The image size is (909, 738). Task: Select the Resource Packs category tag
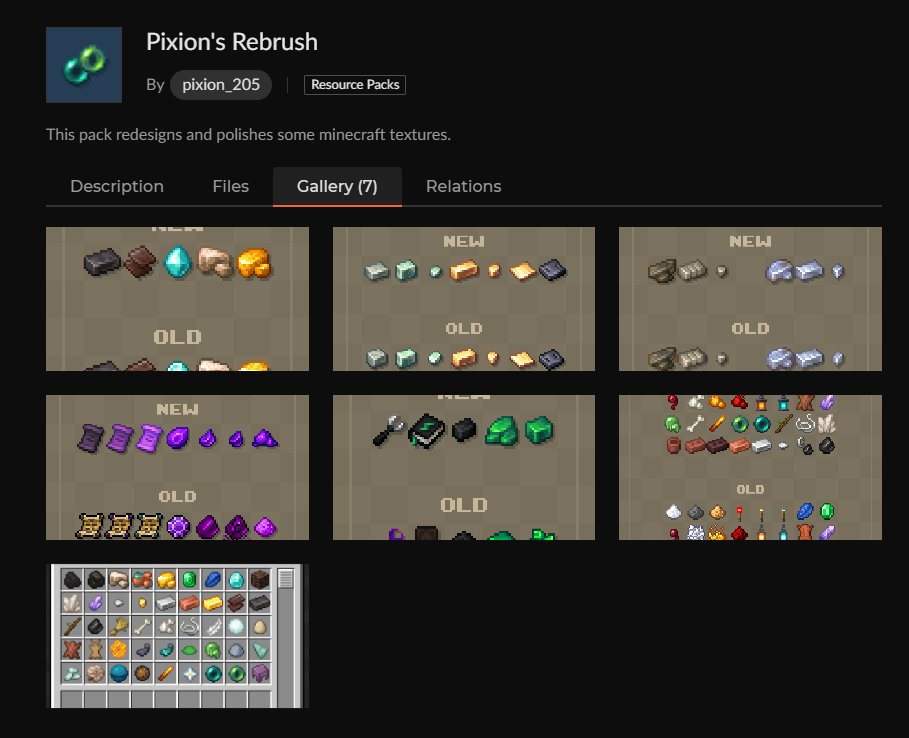[x=355, y=85]
